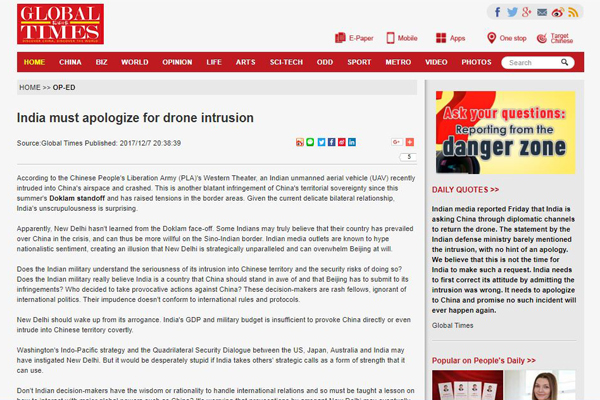600x400 pixels.
Task: Click the RSS feed icon in the header
Action: [x=573, y=12]
